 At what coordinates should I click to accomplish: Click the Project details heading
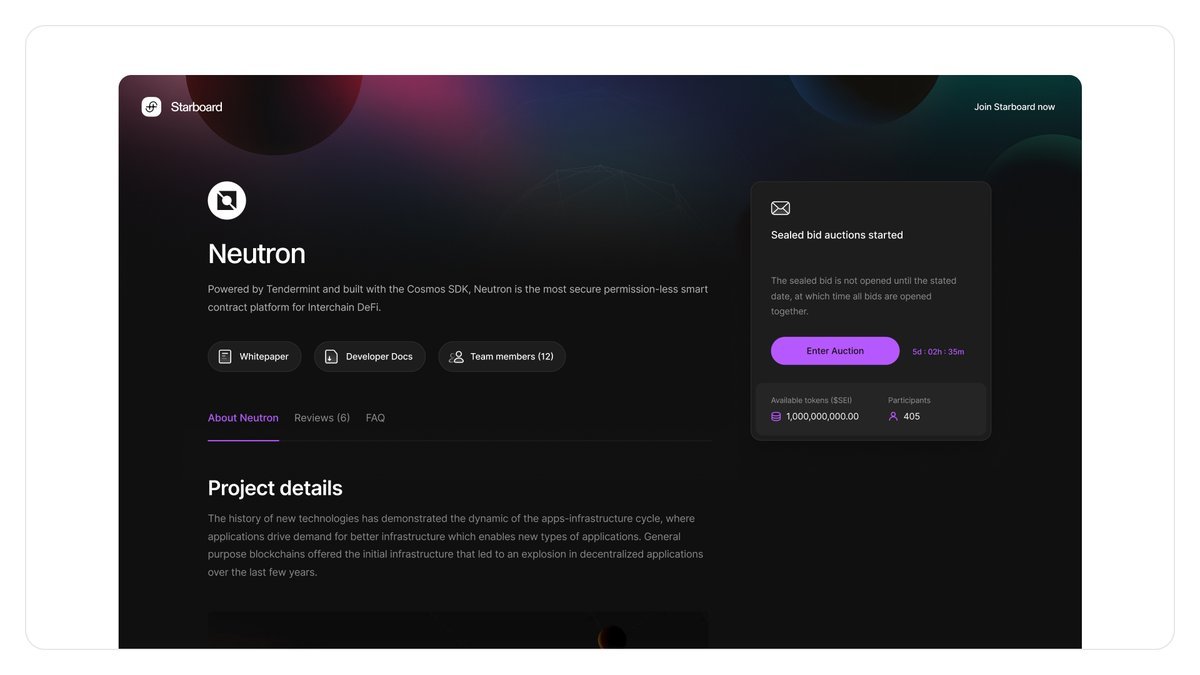[x=275, y=488]
